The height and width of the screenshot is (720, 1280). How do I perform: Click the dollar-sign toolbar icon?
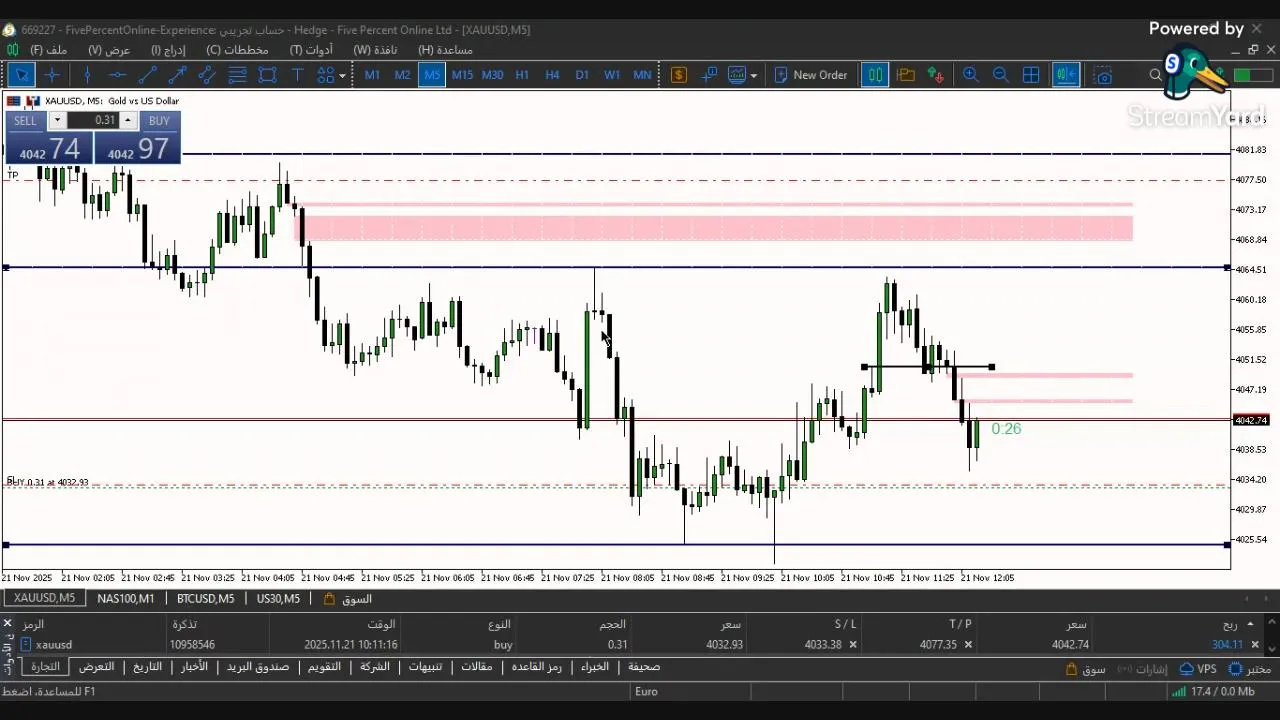tap(679, 75)
